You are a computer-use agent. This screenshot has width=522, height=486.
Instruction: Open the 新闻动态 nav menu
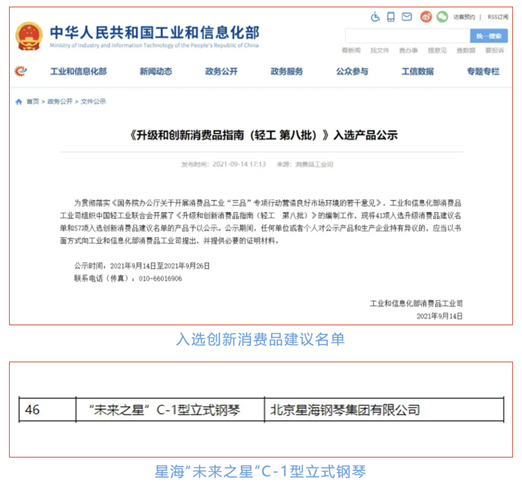coord(156,71)
